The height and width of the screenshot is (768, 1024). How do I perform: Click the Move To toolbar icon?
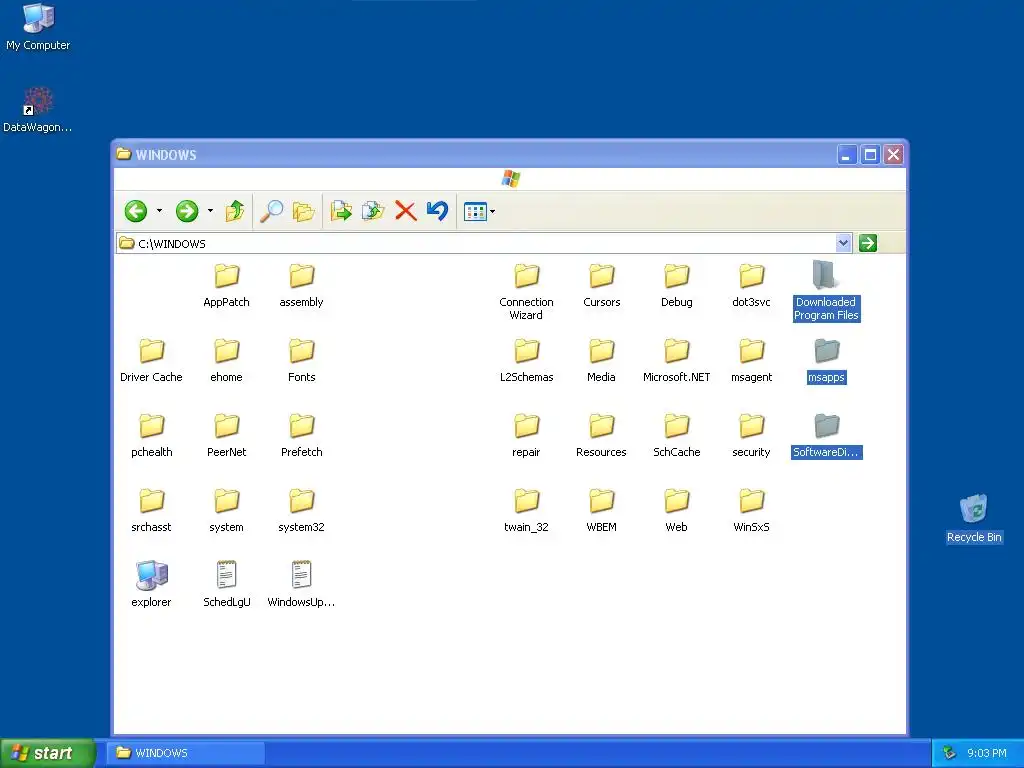click(x=341, y=211)
